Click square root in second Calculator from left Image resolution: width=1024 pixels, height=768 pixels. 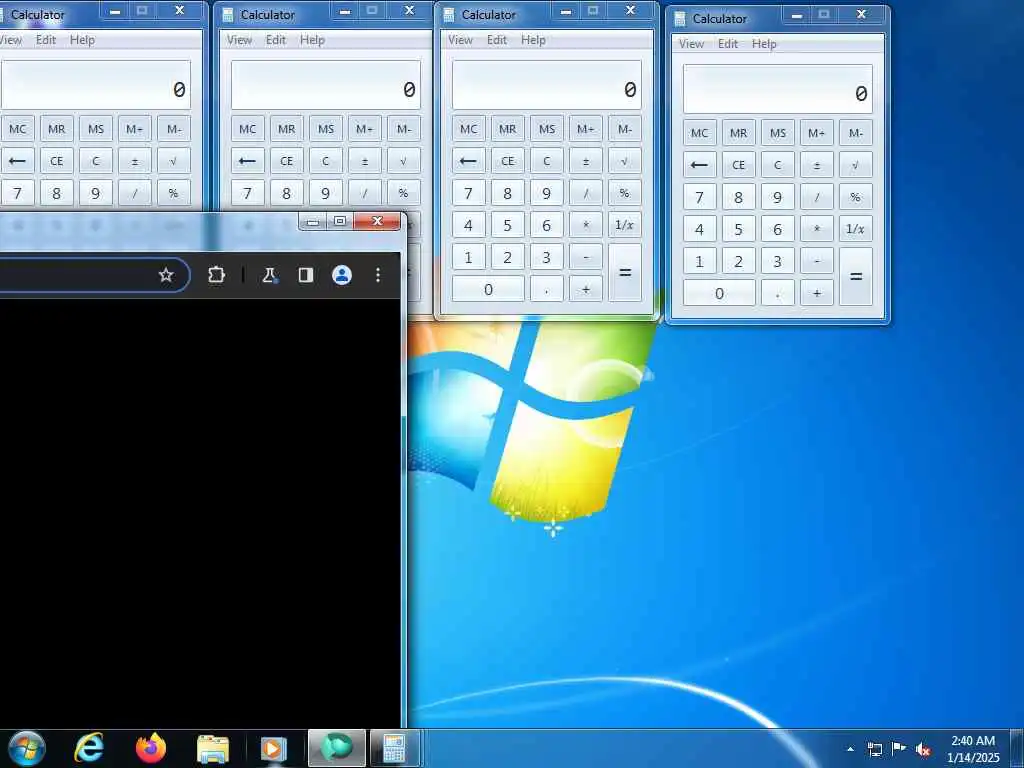[404, 161]
